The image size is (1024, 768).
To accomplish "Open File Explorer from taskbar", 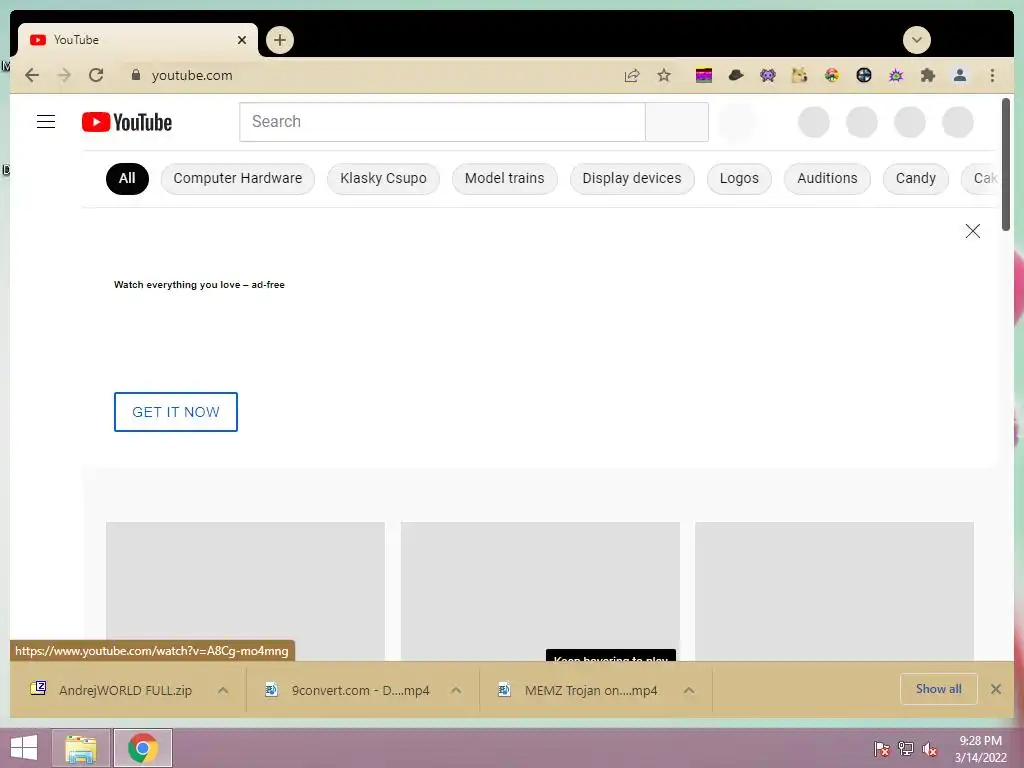I will 80,748.
